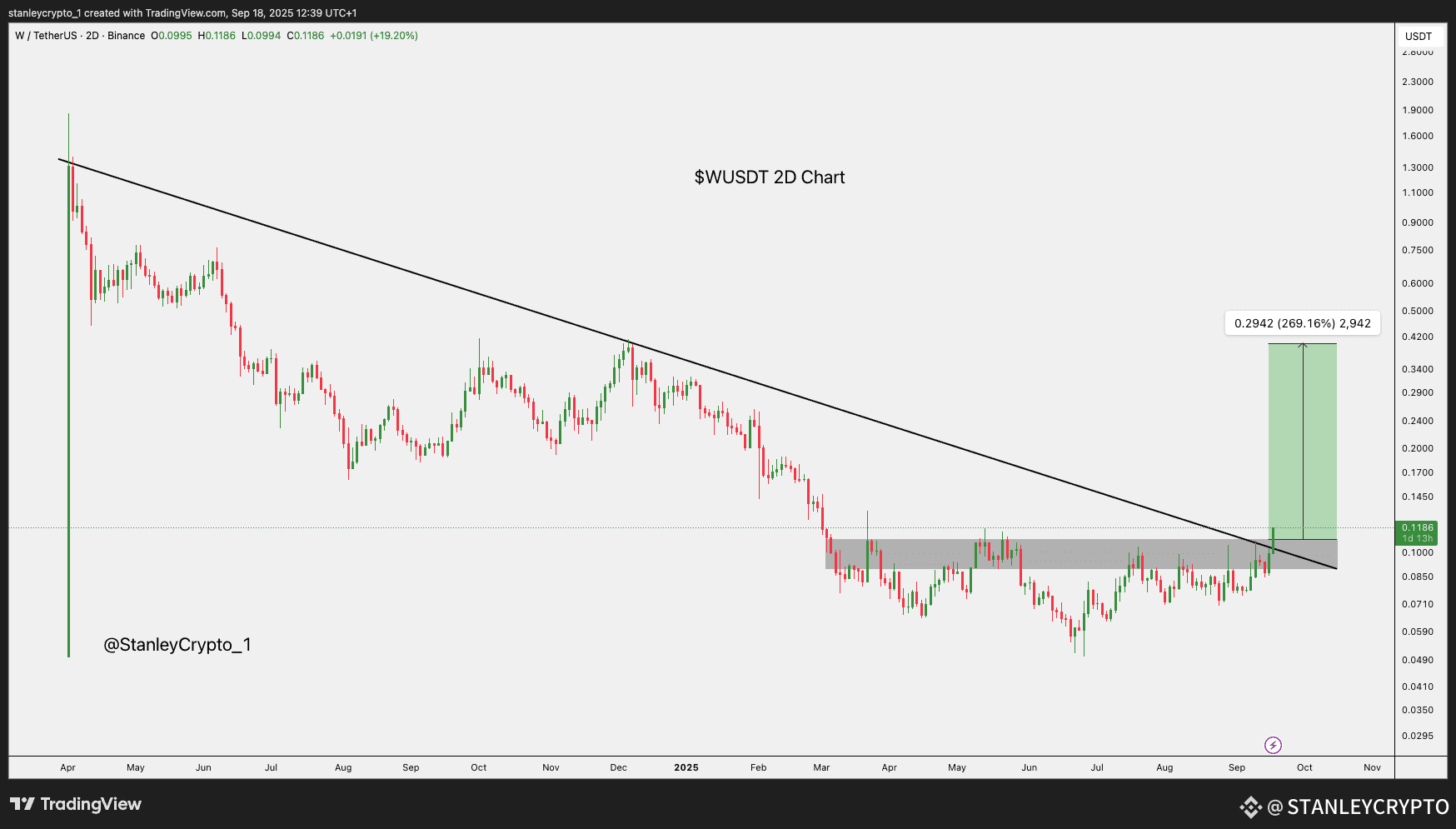Click the 2.3000 price axis label
The image size is (1456, 829).
point(1418,82)
